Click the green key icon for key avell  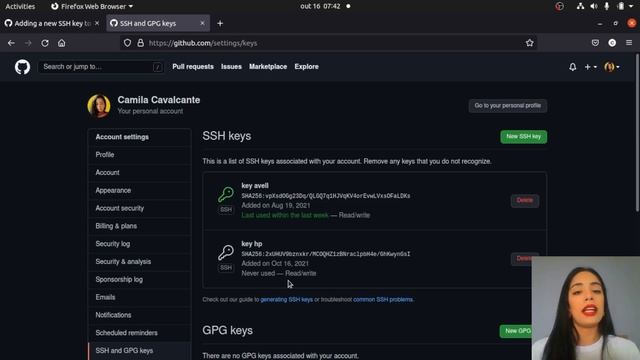click(226, 194)
